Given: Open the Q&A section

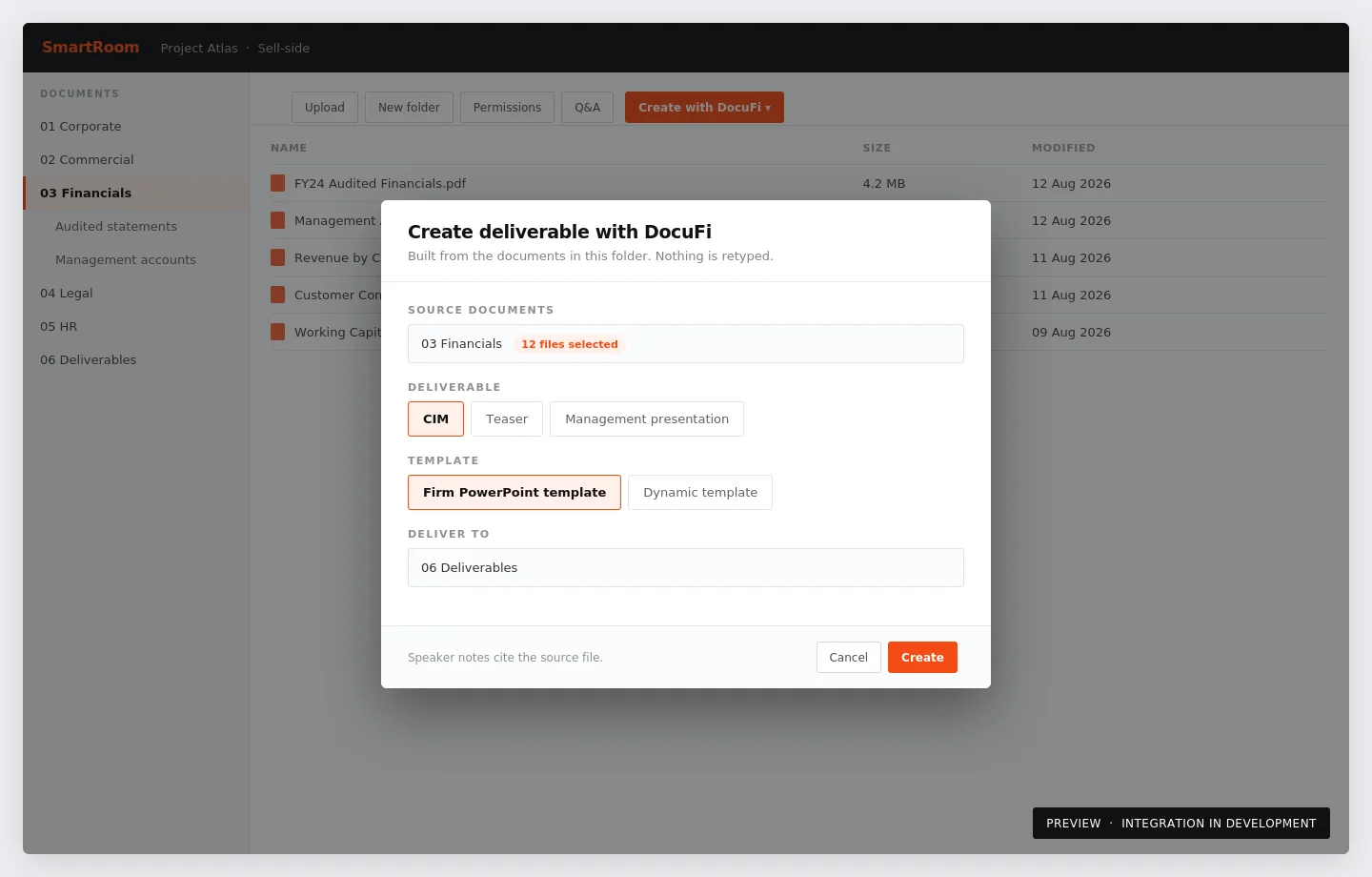Looking at the screenshot, I should point(587,108).
